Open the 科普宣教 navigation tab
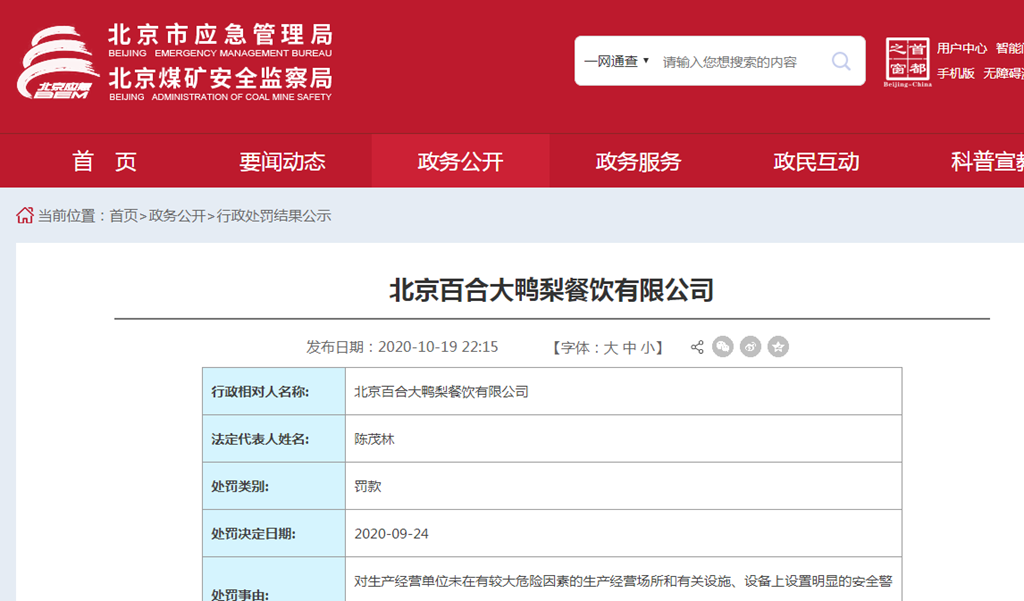 [987, 161]
